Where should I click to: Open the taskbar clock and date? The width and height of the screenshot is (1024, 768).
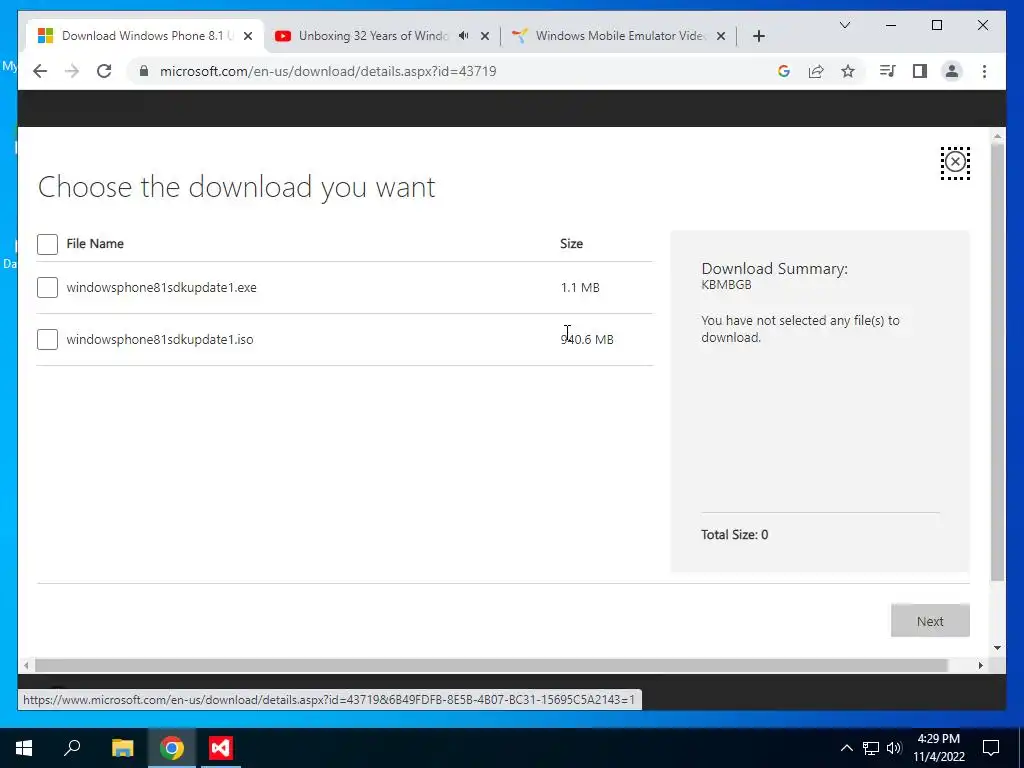tap(938, 748)
